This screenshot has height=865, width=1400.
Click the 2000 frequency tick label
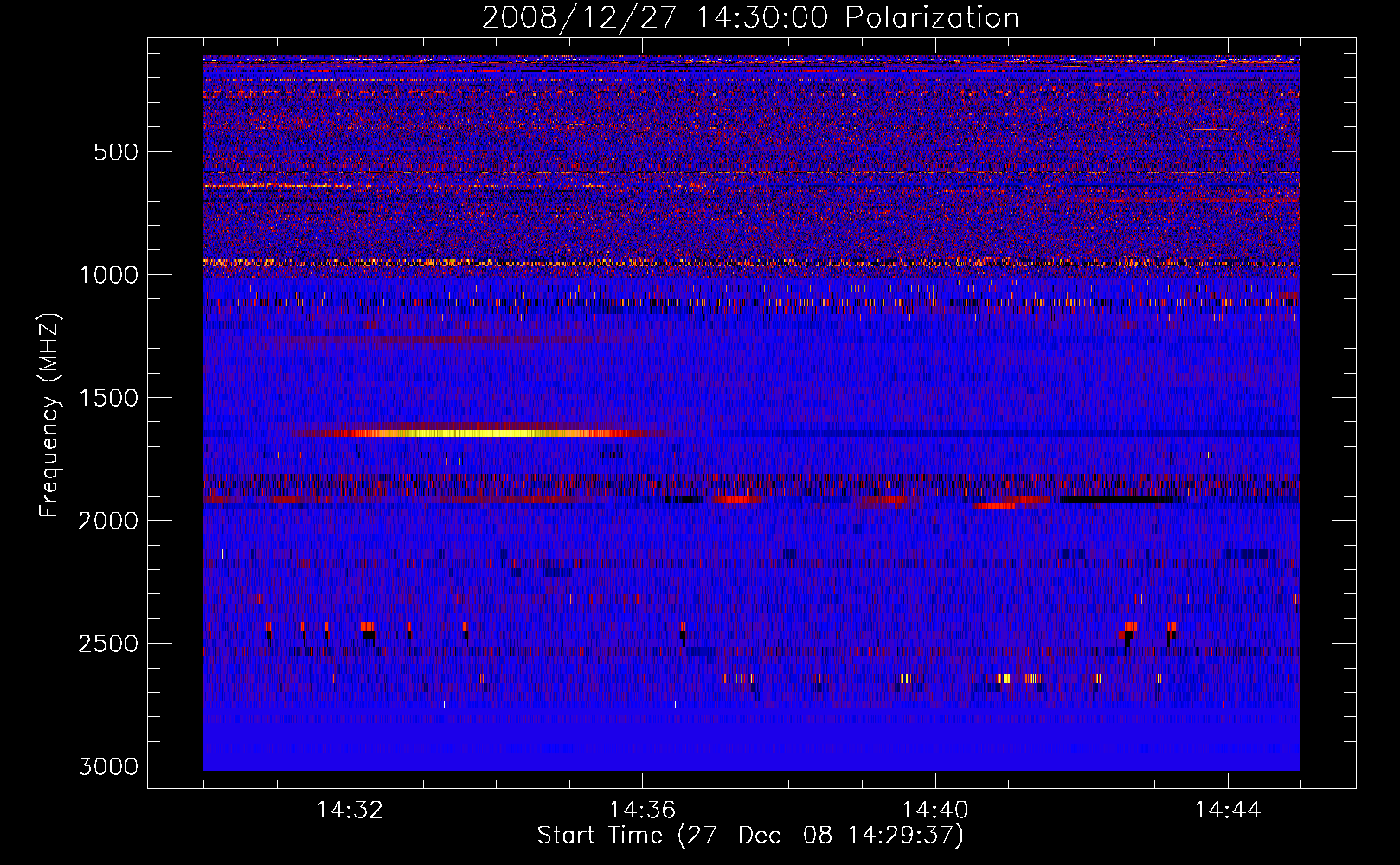(108, 521)
